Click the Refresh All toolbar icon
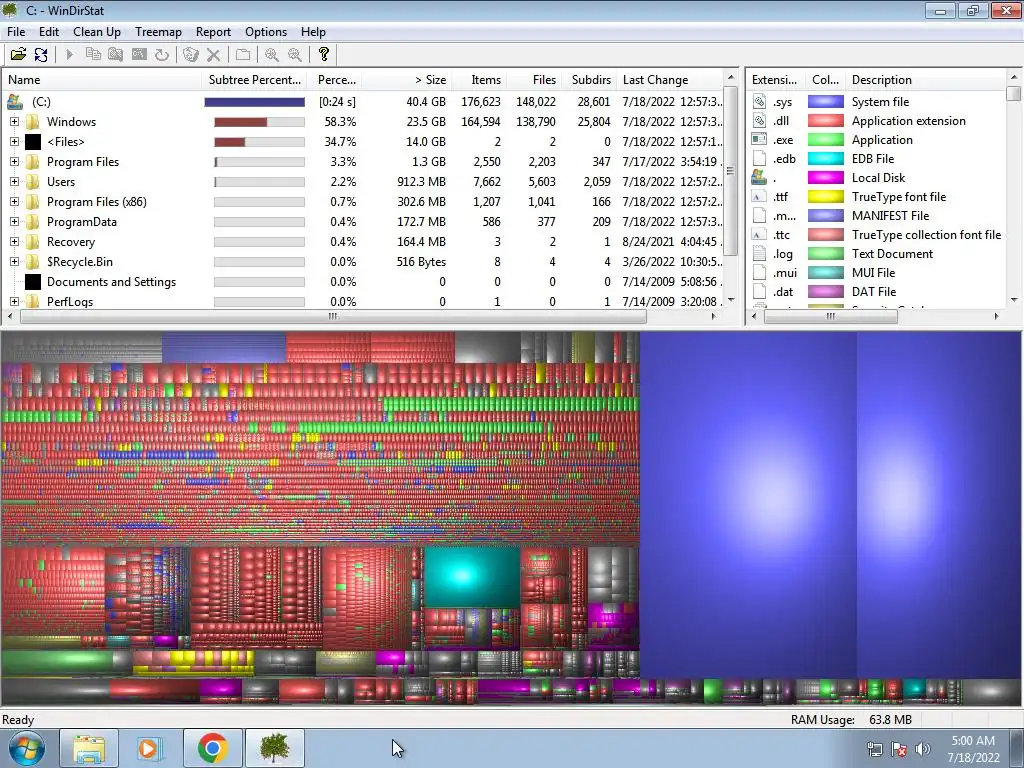Screen dimensions: 1024x768 41,55
